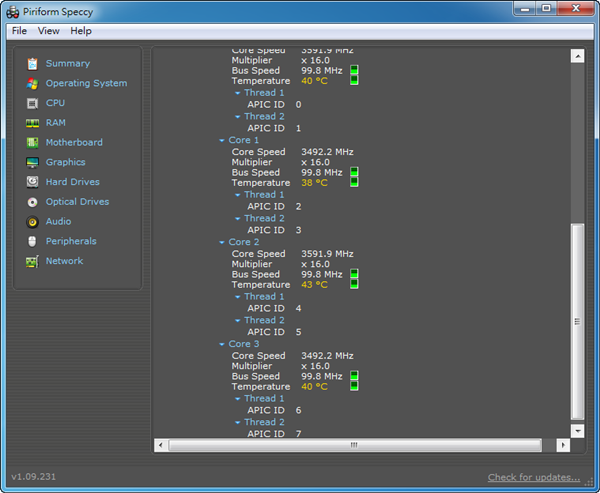Collapse Thread 1 under Core 1

[x=238, y=195]
